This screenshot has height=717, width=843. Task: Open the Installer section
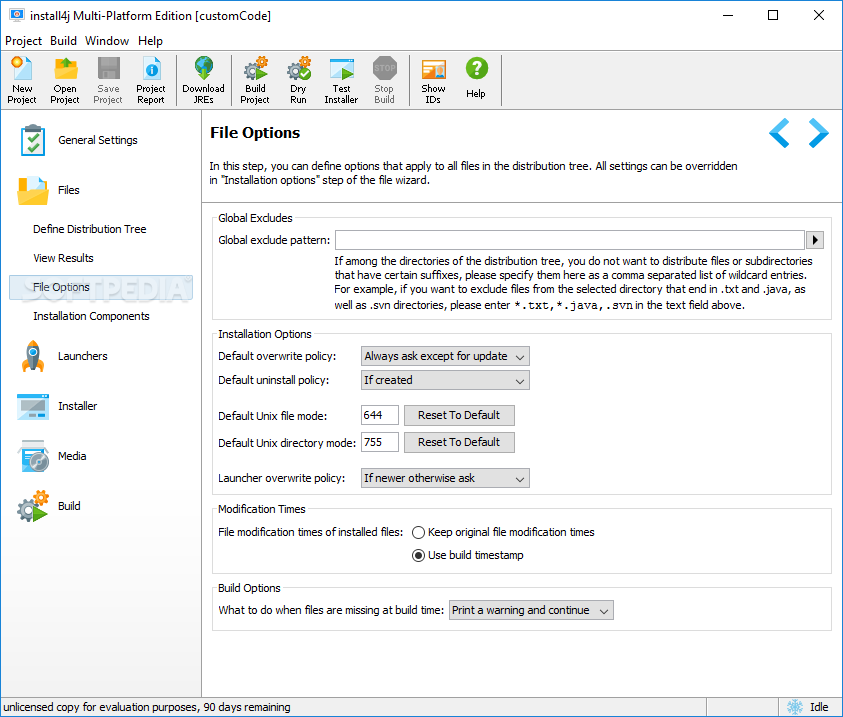(x=58, y=406)
